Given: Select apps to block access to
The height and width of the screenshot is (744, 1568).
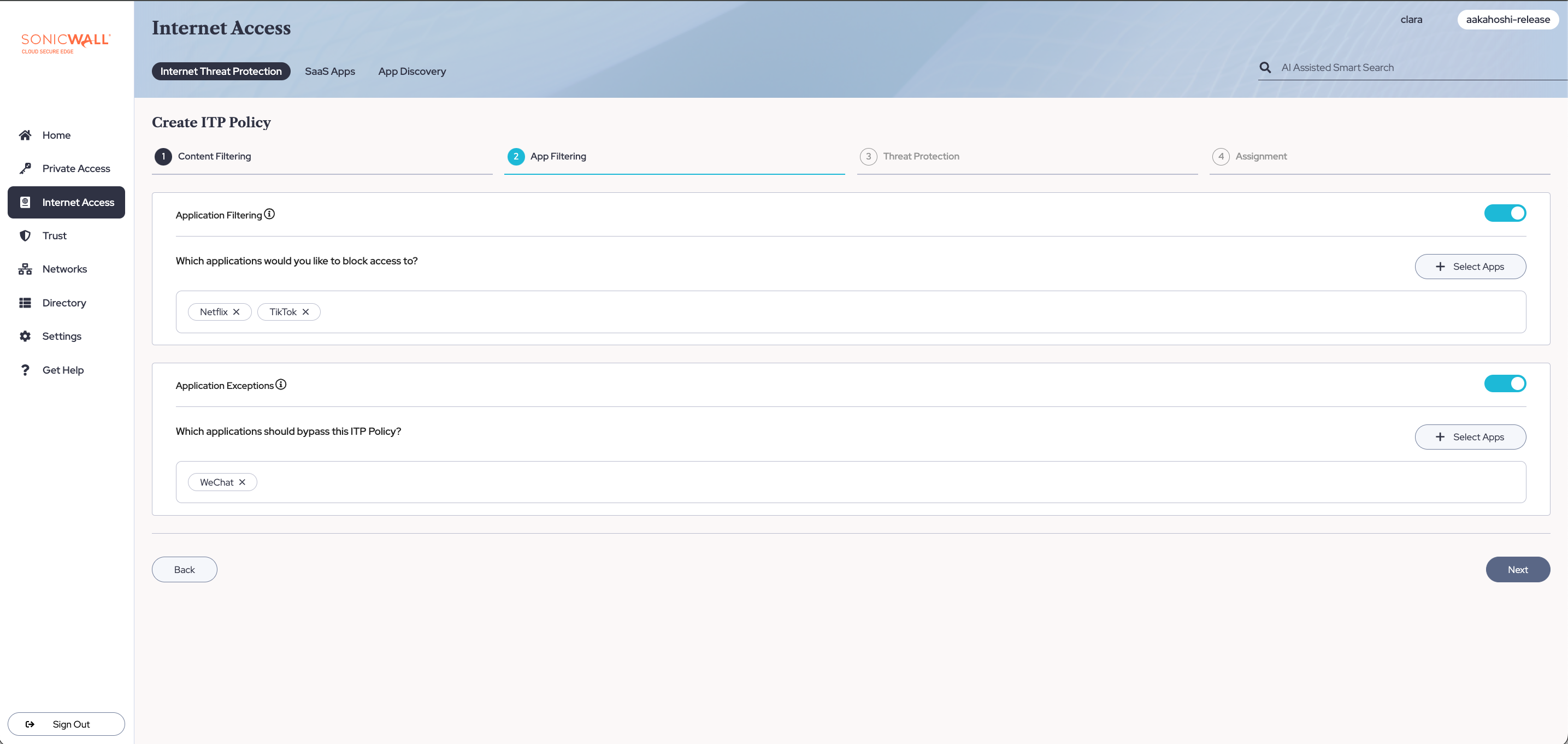Looking at the screenshot, I should [1470, 267].
